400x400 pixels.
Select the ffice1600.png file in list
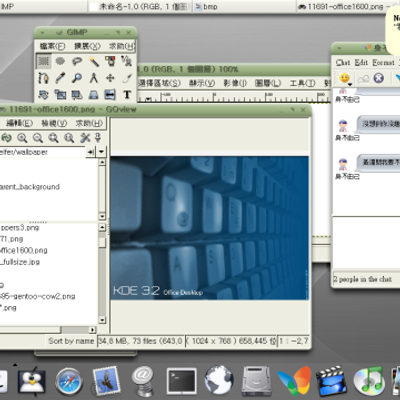tap(24, 250)
